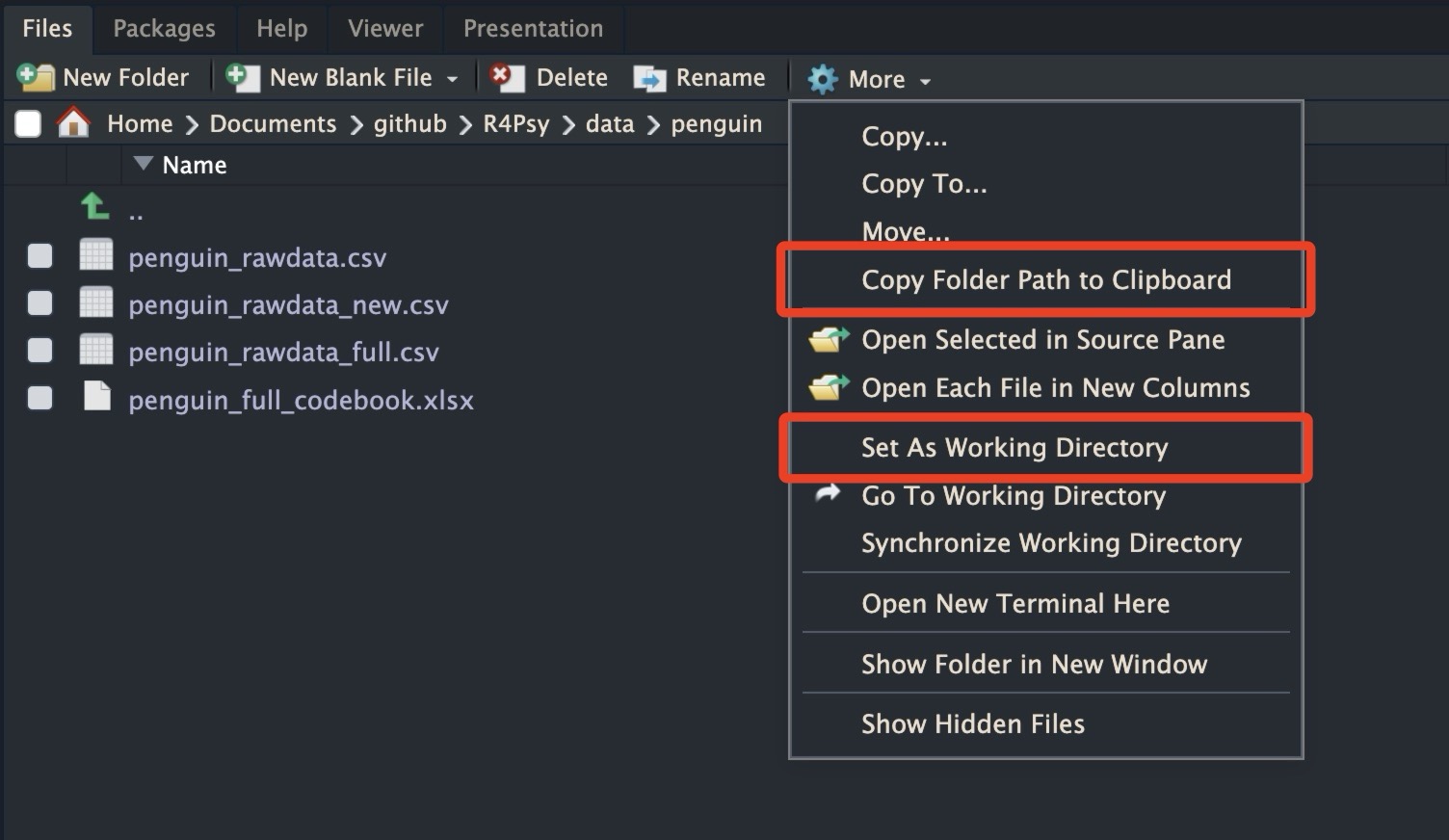Switch to the Packages tab
The image size is (1449, 840).
(x=164, y=29)
